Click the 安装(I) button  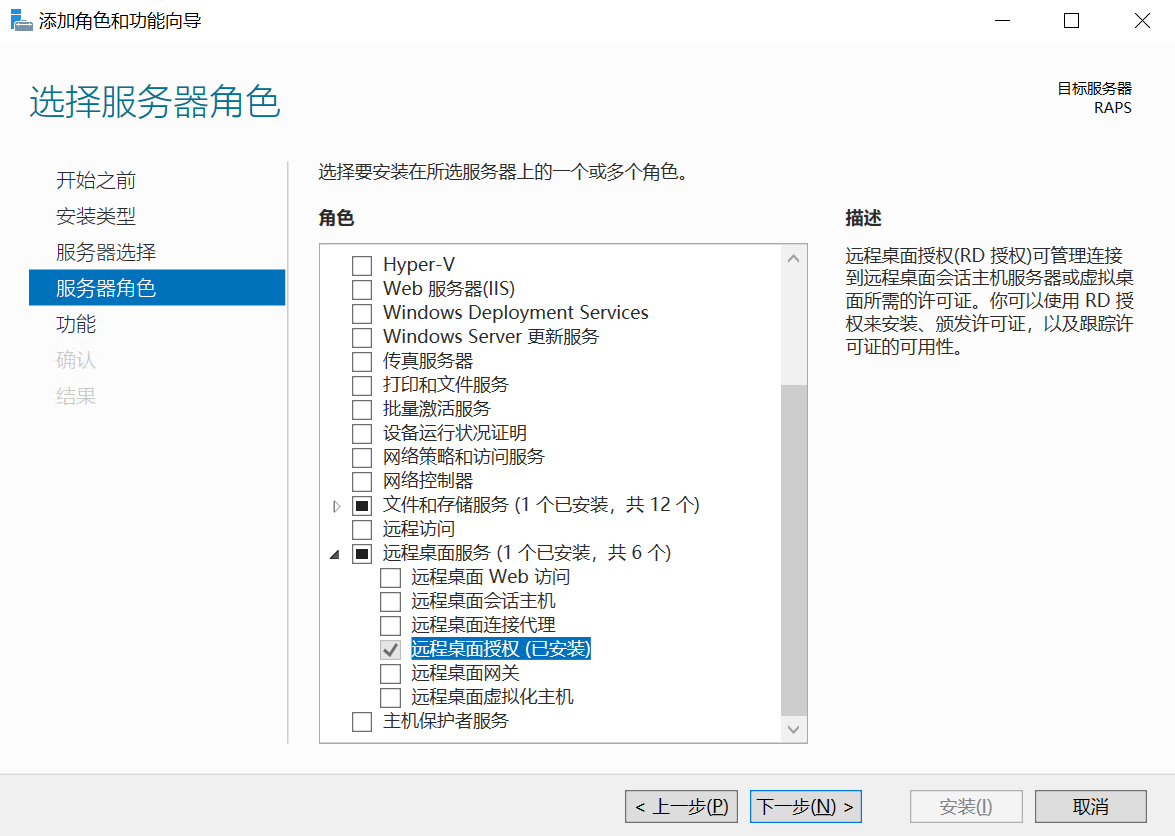966,807
